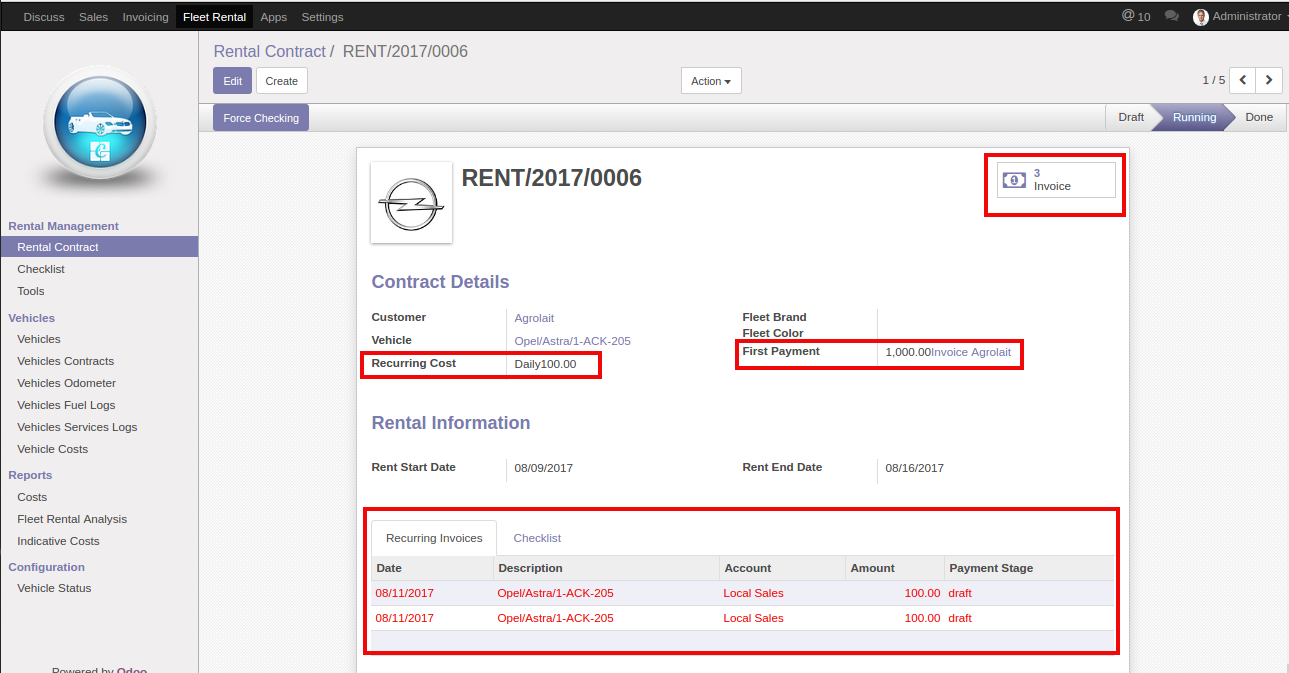Click the Done status stage
The height and width of the screenshot is (673, 1289).
(1258, 117)
